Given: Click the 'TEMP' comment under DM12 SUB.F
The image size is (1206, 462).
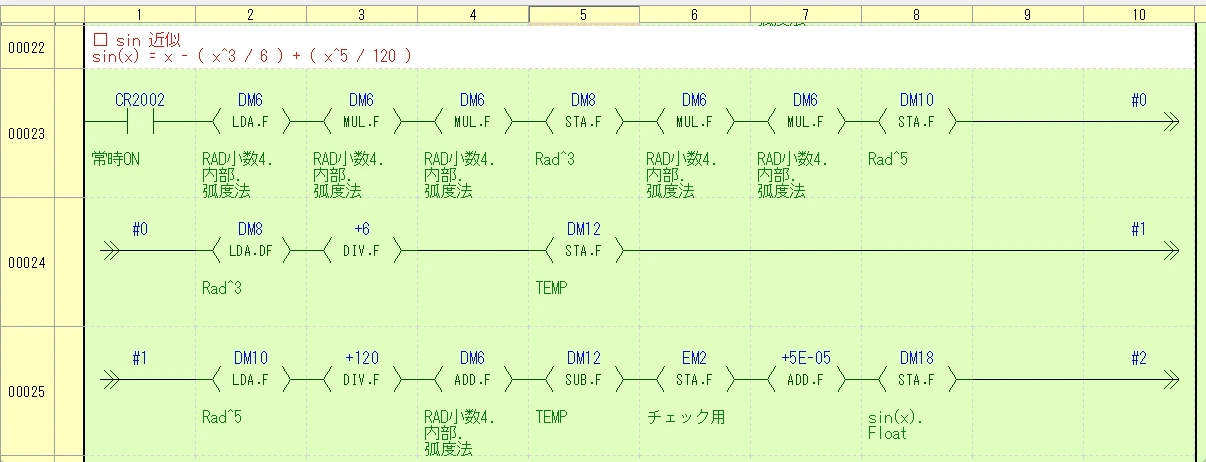Looking at the screenshot, I should (x=551, y=416).
